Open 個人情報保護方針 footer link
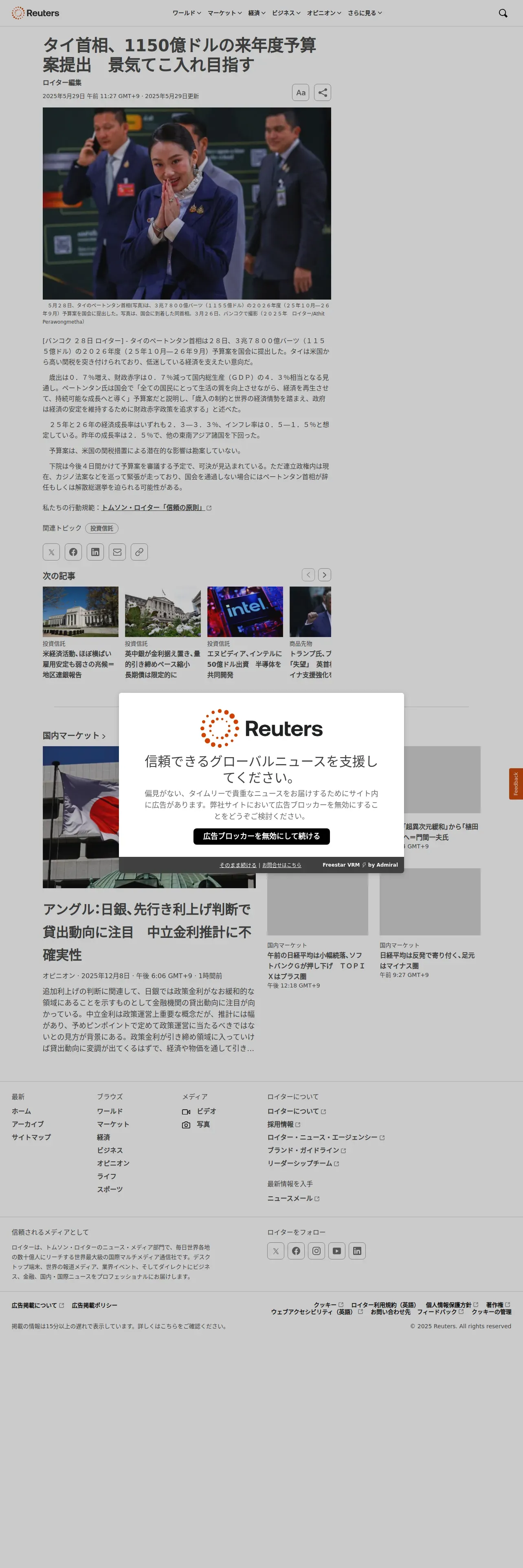The height and width of the screenshot is (1568, 523). (x=452, y=1305)
